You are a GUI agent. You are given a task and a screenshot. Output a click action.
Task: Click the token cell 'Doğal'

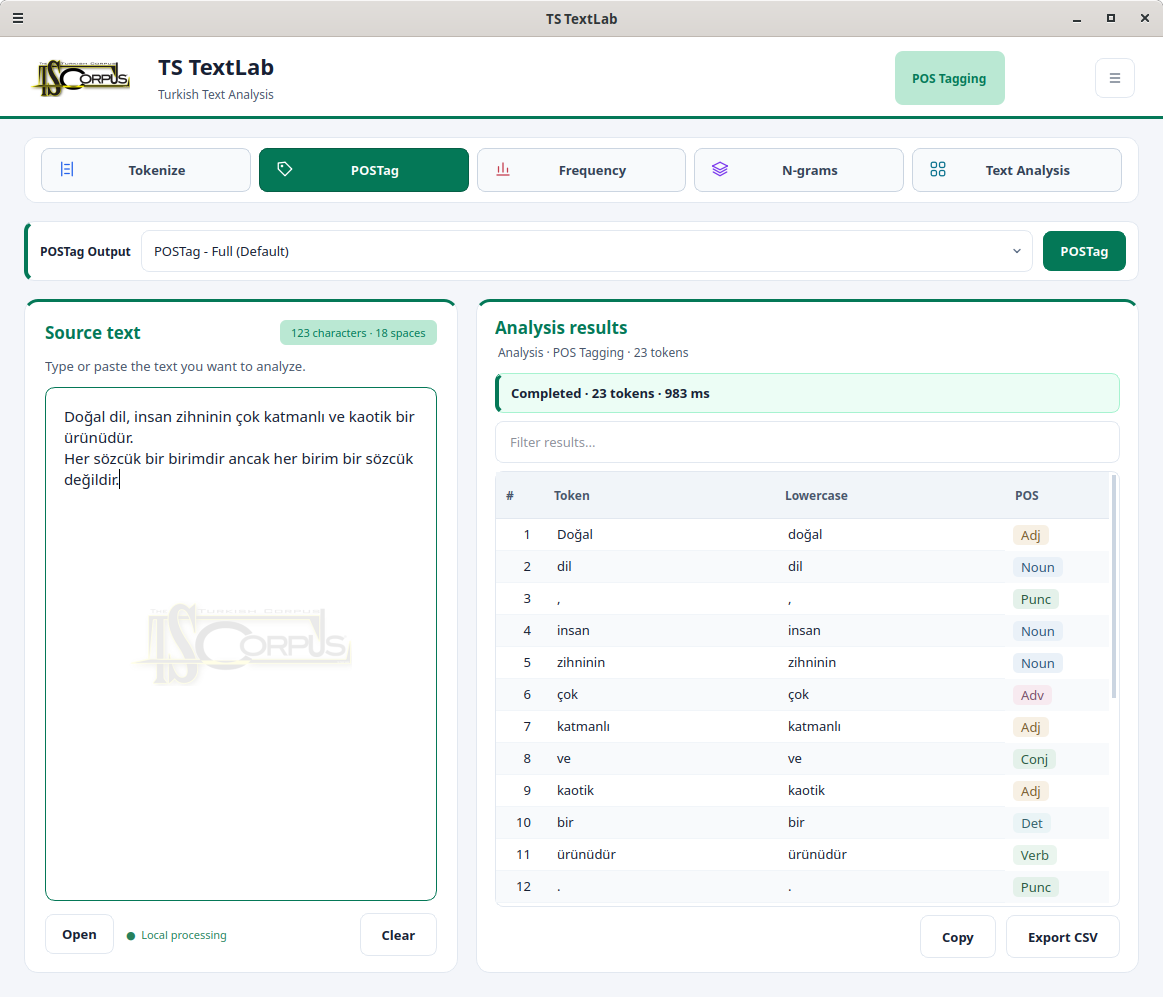[x=574, y=534]
